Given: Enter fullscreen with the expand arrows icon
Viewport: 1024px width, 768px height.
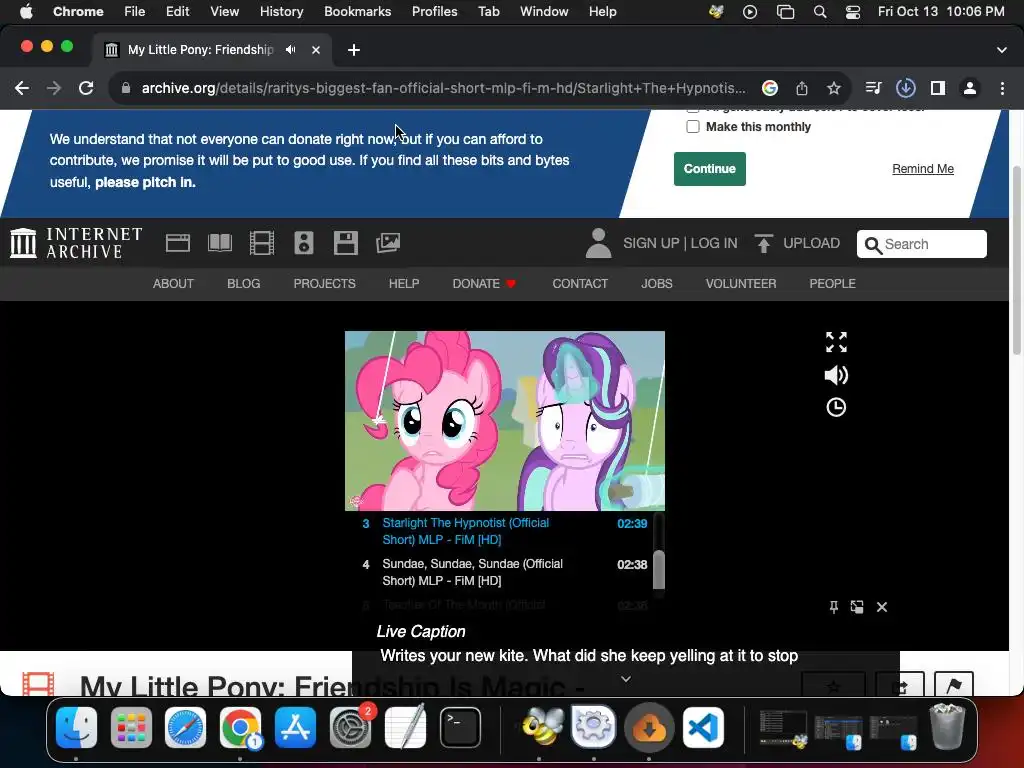Looking at the screenshot, I should click(x=836, y=342).
